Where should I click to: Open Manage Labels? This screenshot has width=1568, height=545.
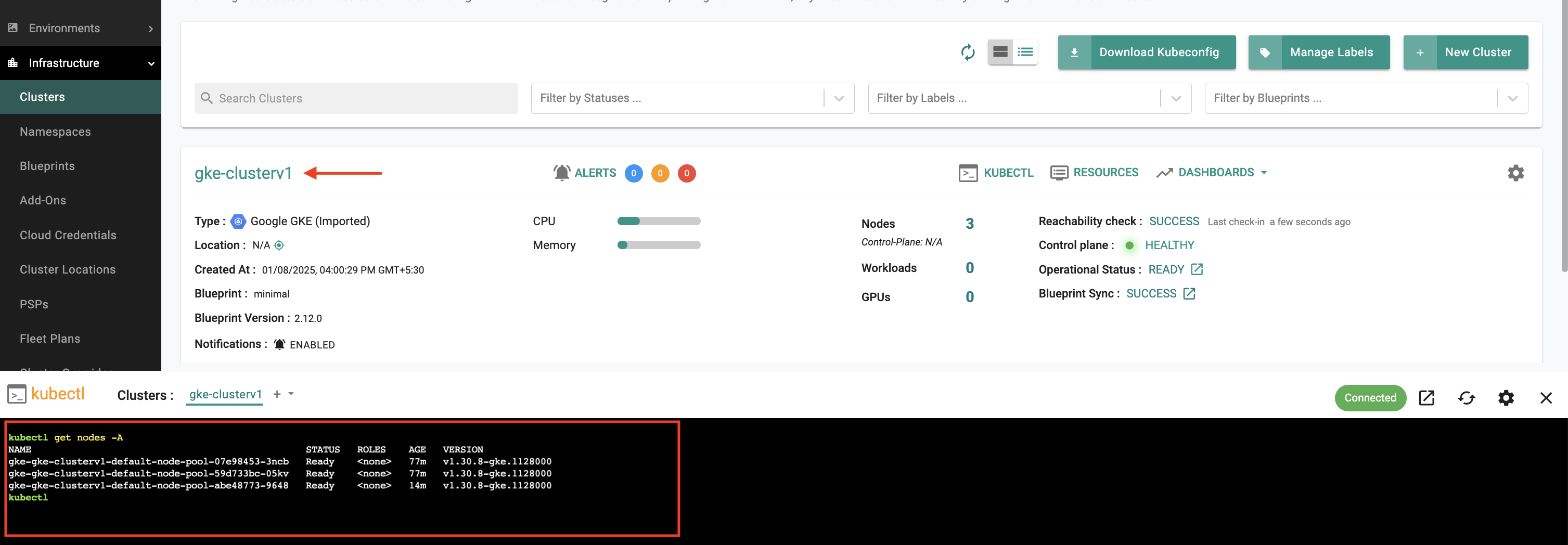click(1318, 53)
